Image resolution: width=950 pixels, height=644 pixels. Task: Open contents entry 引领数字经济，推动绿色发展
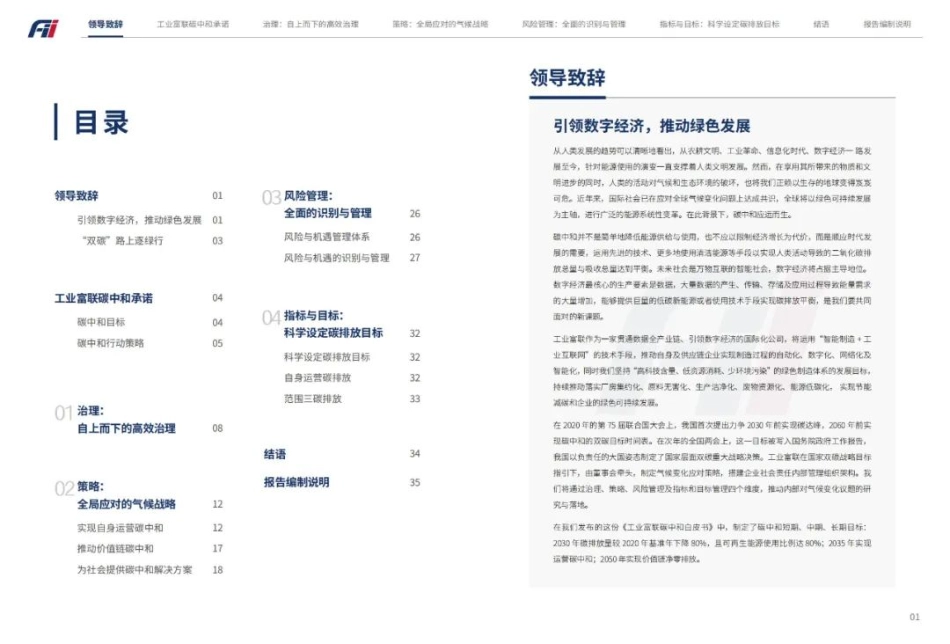[x=139, y=220]
